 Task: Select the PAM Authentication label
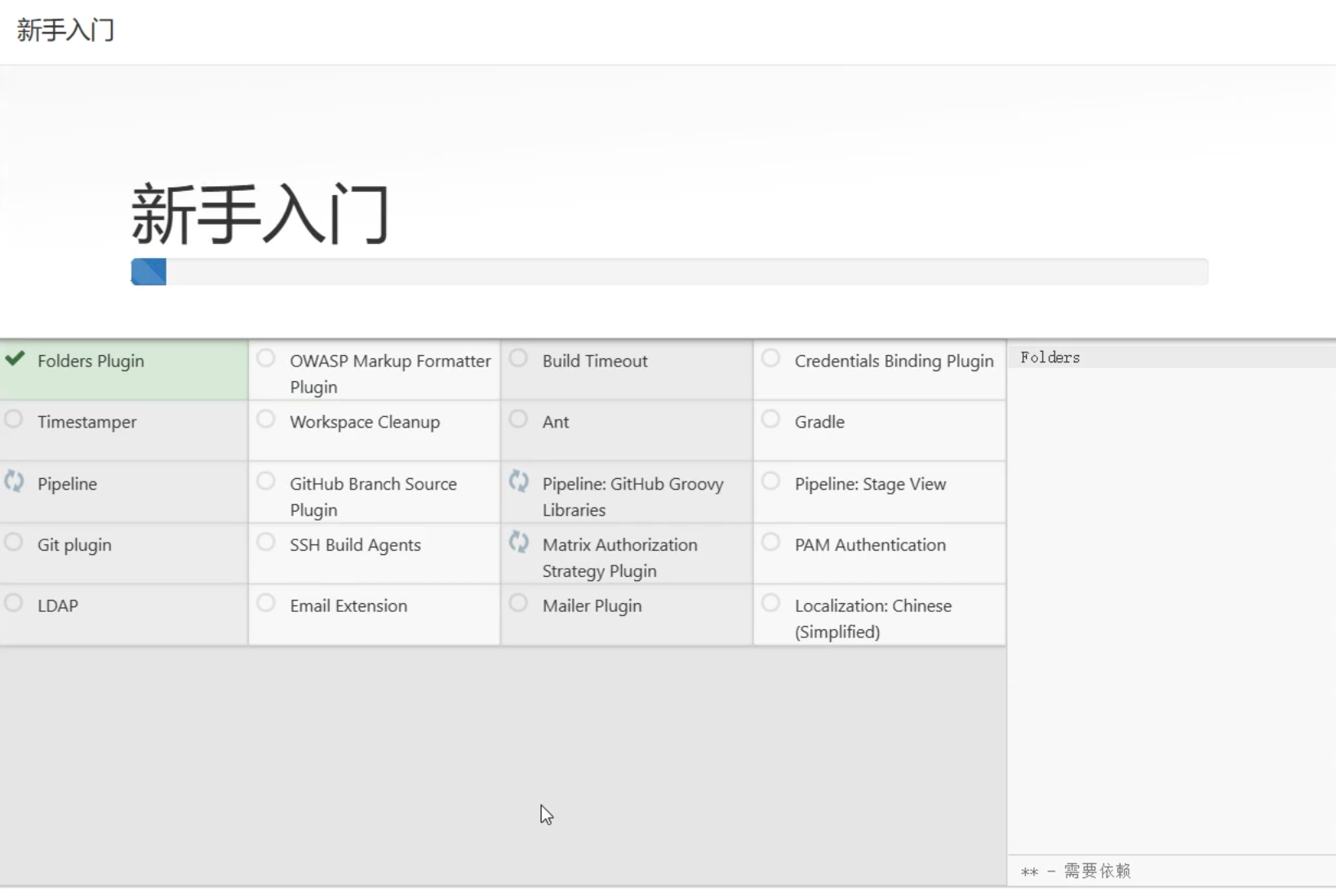tap(870, 544)
